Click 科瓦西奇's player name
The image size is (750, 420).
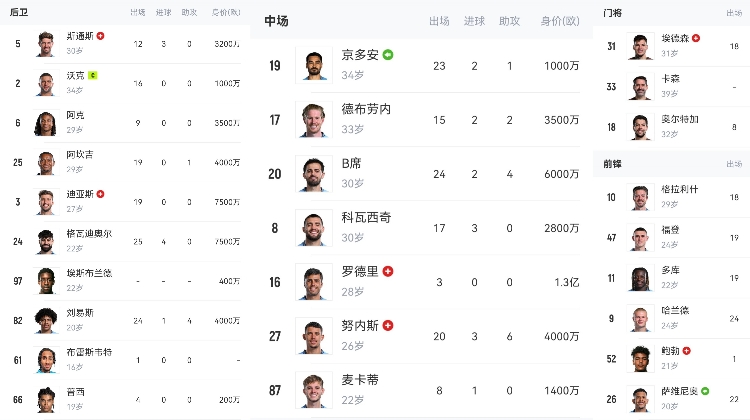(367, 217)
